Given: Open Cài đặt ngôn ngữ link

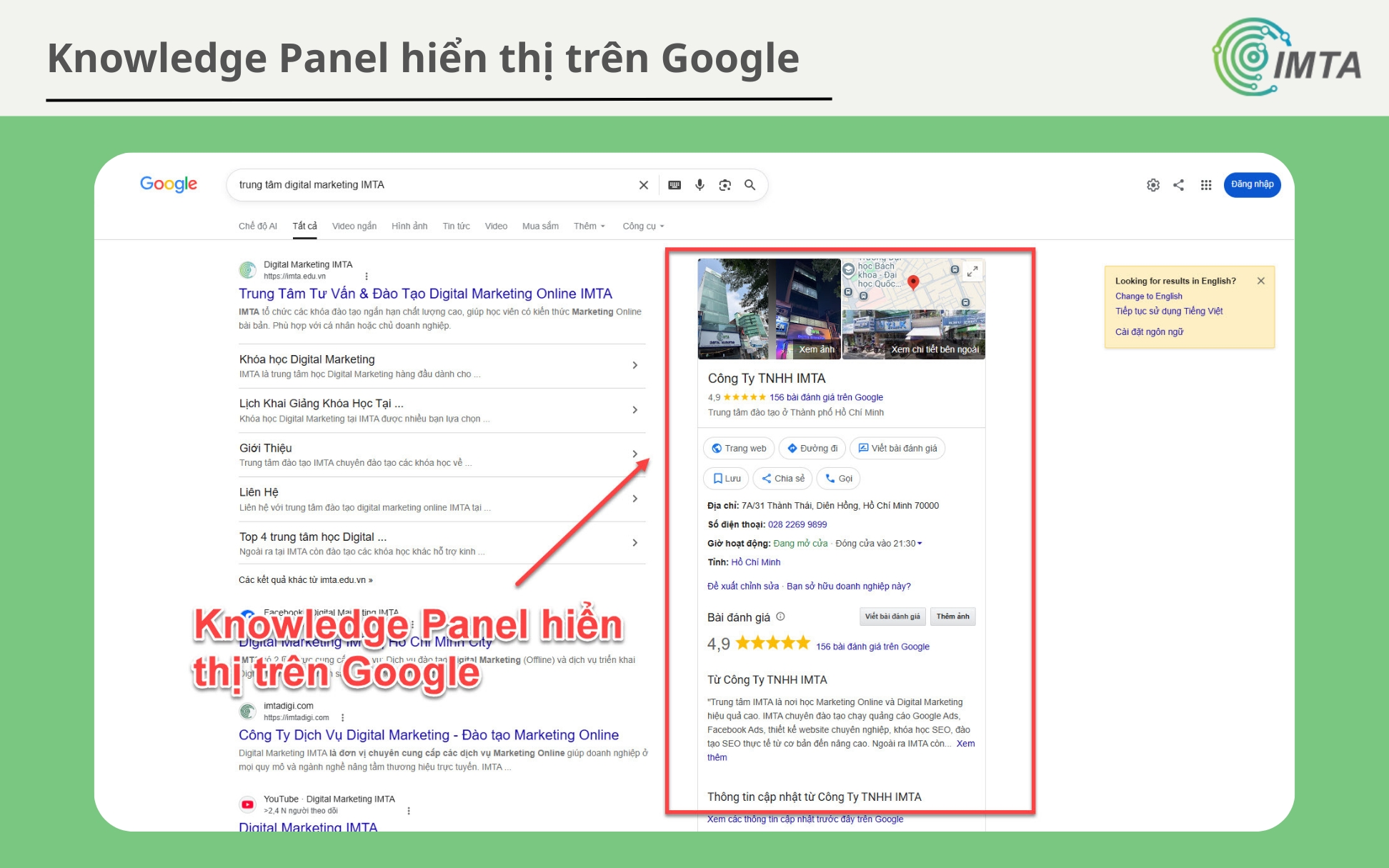Looking at the screenshot, I should 1150,332.
